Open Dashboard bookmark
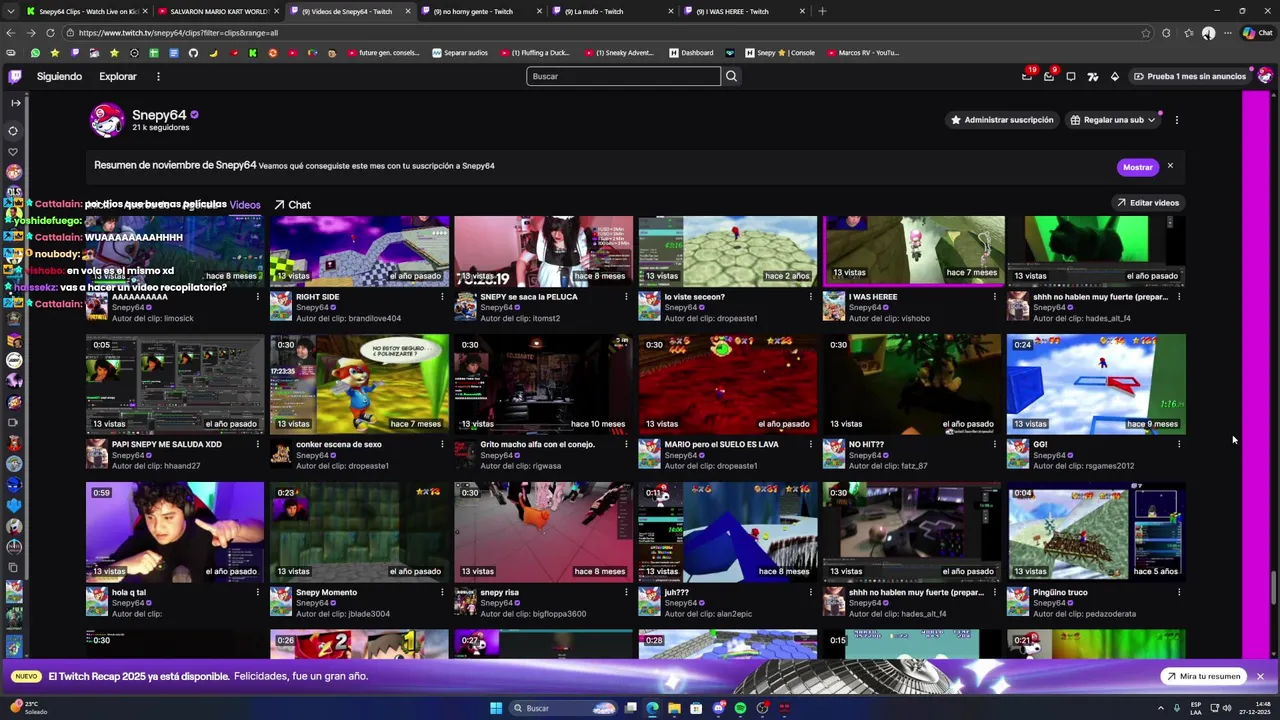The height and width of the screenshot is (720, 1280). 691,53
